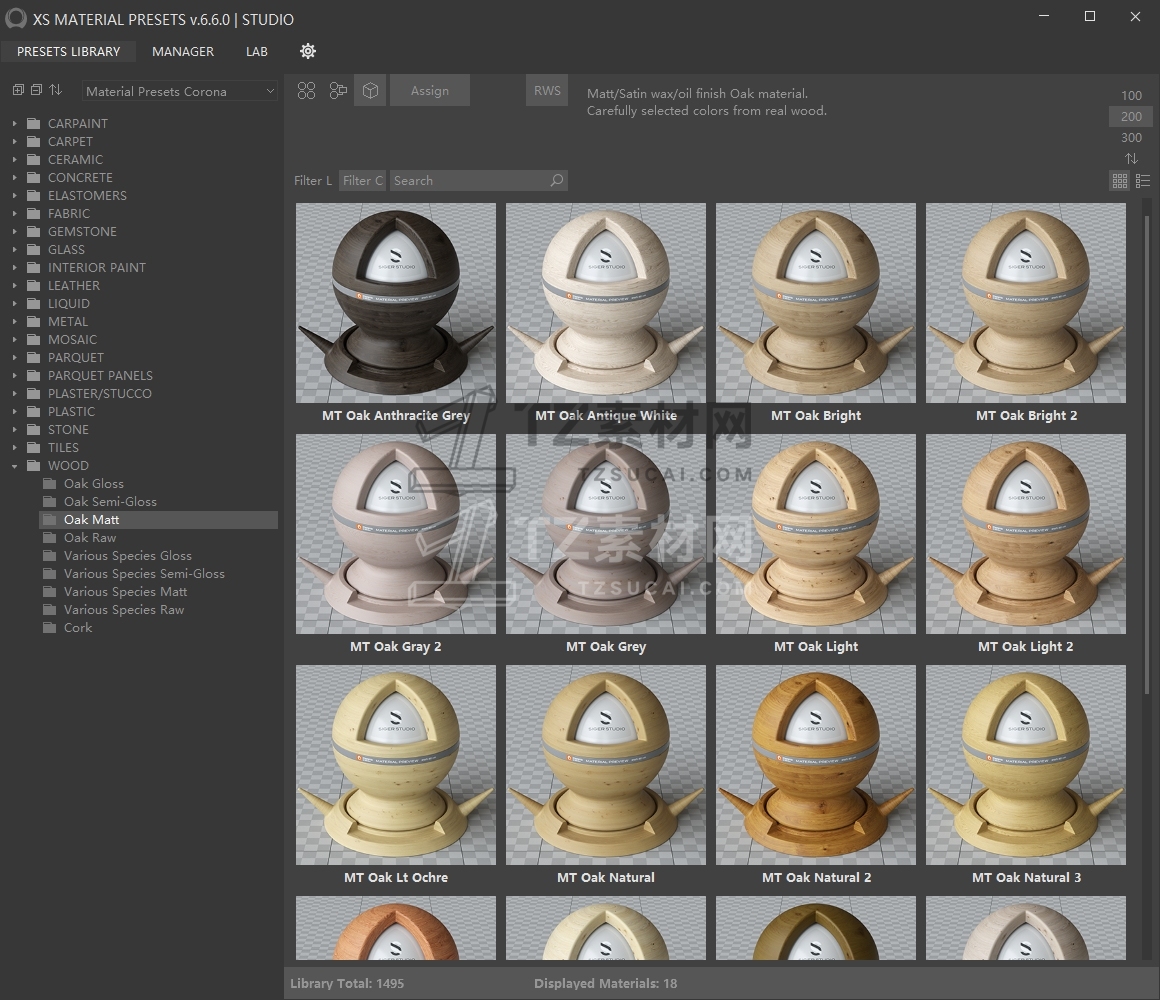Switch to list view
1160x1000 pixels.
(1143, 180)
